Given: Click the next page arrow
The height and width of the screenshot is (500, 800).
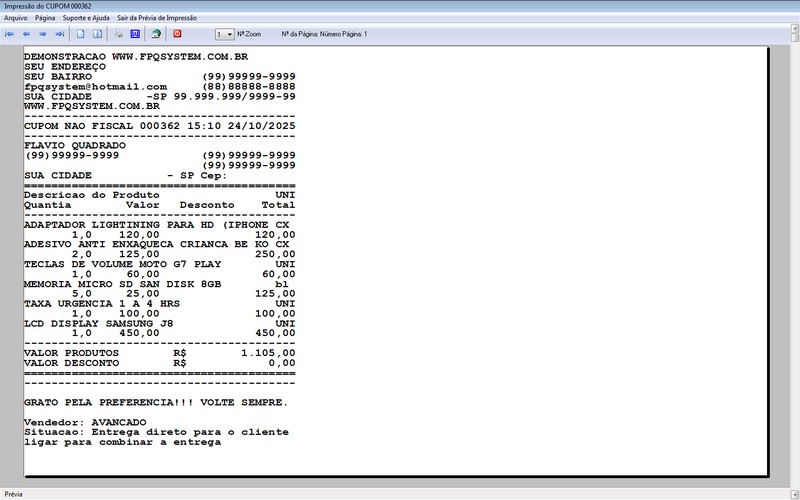Looking at the screenshot, I should [x=43, y=34].
